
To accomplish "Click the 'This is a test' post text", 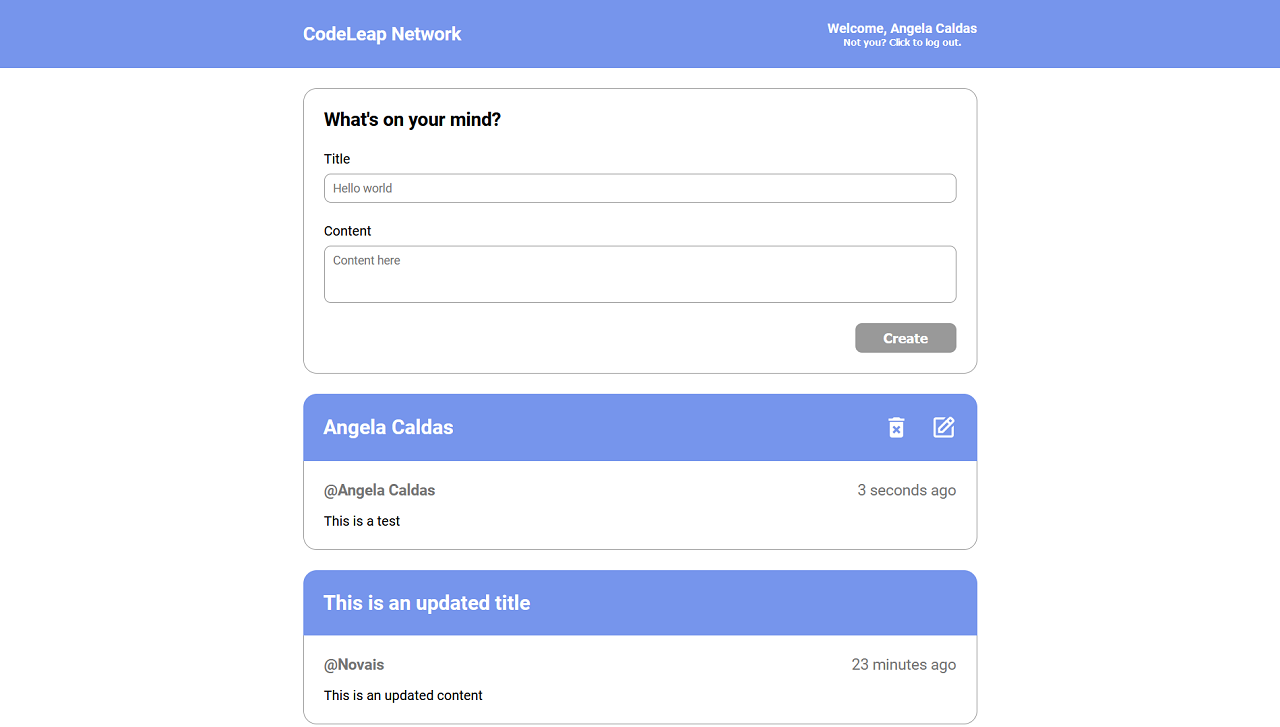I will click(362, 521).
